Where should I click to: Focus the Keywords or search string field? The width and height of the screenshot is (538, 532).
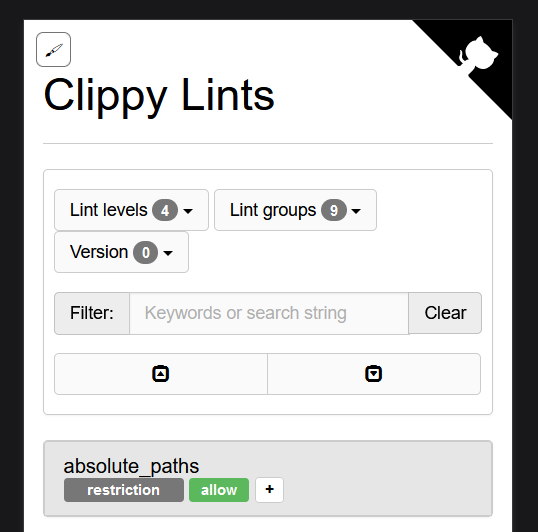(269, 313)
